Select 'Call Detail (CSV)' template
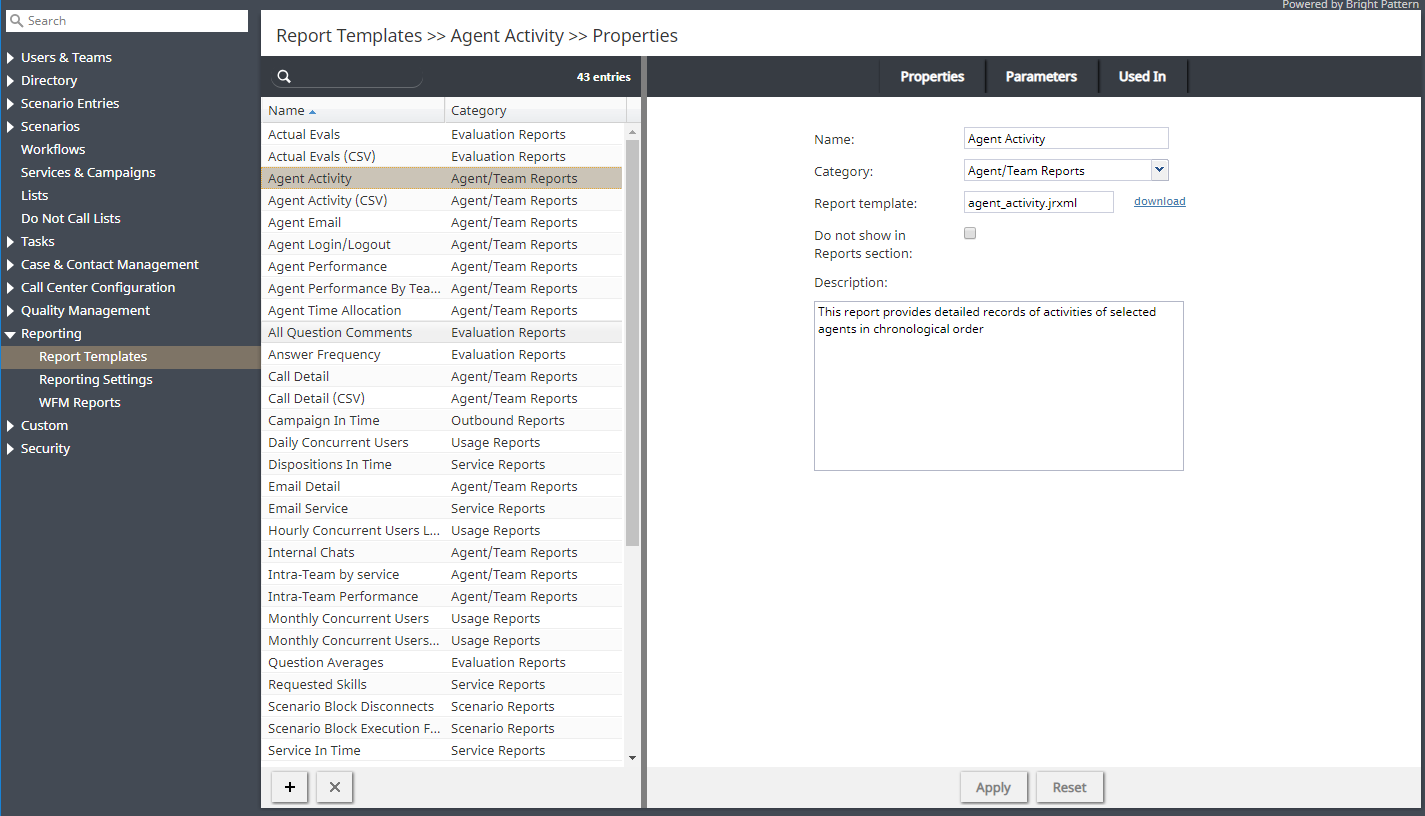Screen dimensions: 1425x816 tap(442, 398)
